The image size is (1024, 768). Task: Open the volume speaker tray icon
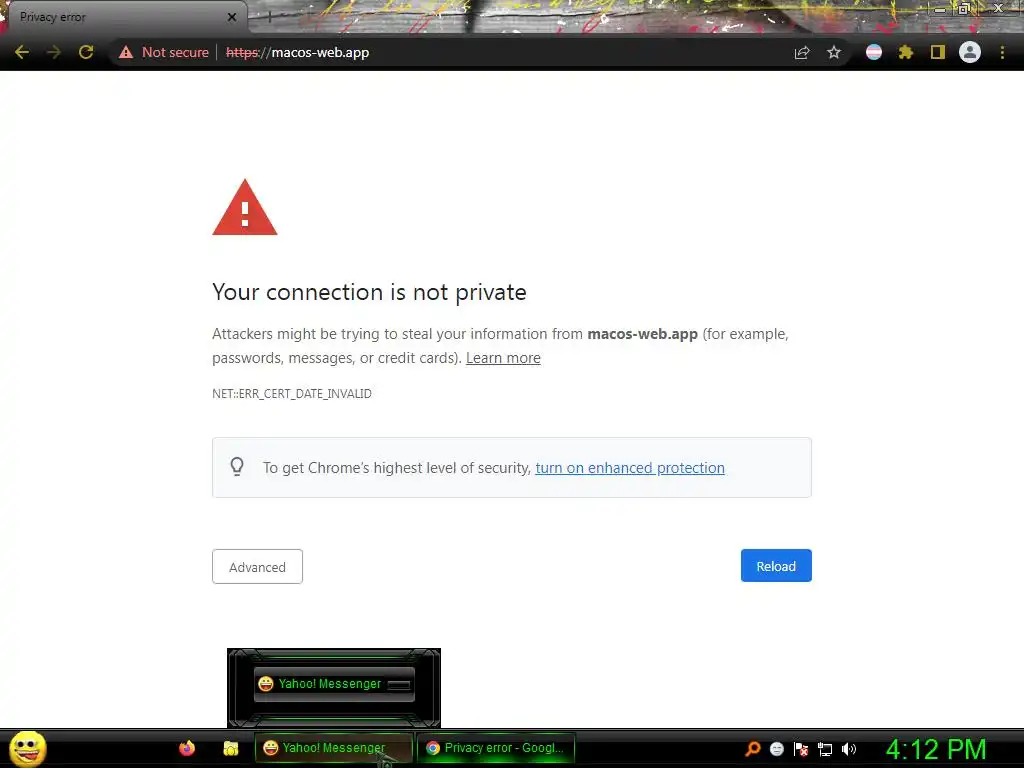pos(849,749)
